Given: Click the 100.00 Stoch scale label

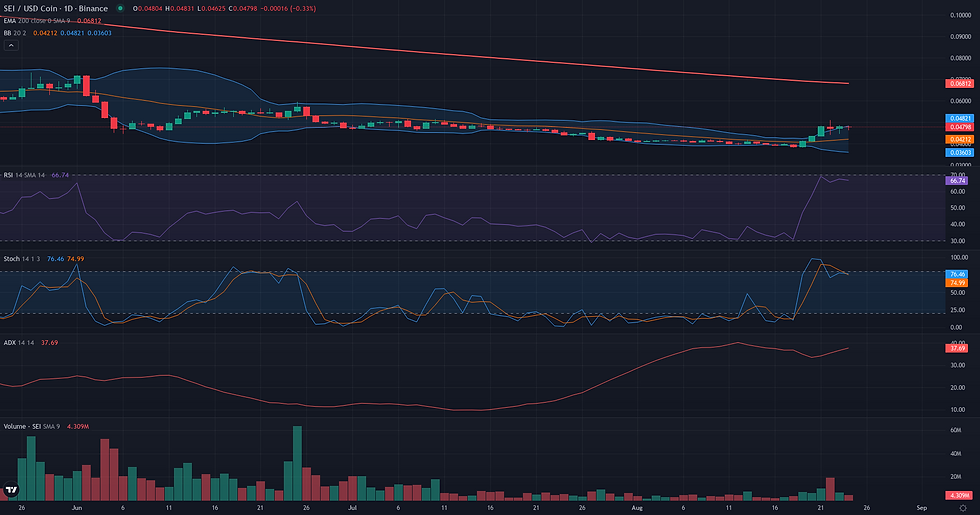Looking at the screenshot, I should pyautogui.click(x=959, y=258).
